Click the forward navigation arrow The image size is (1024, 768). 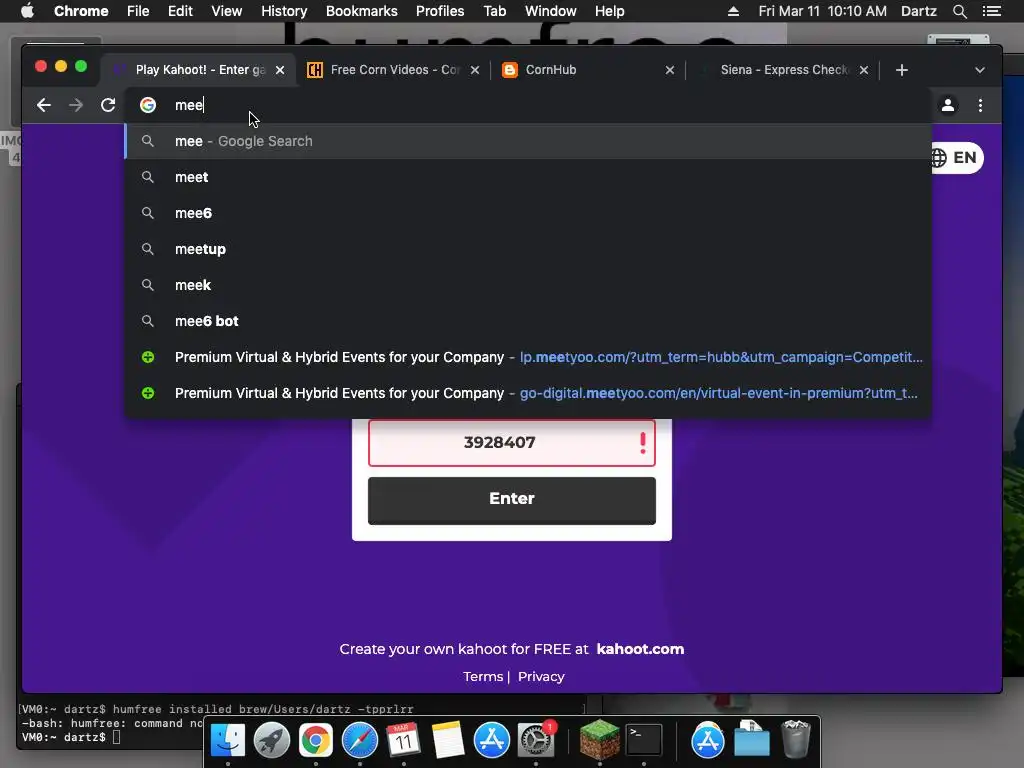pos(76,105)
